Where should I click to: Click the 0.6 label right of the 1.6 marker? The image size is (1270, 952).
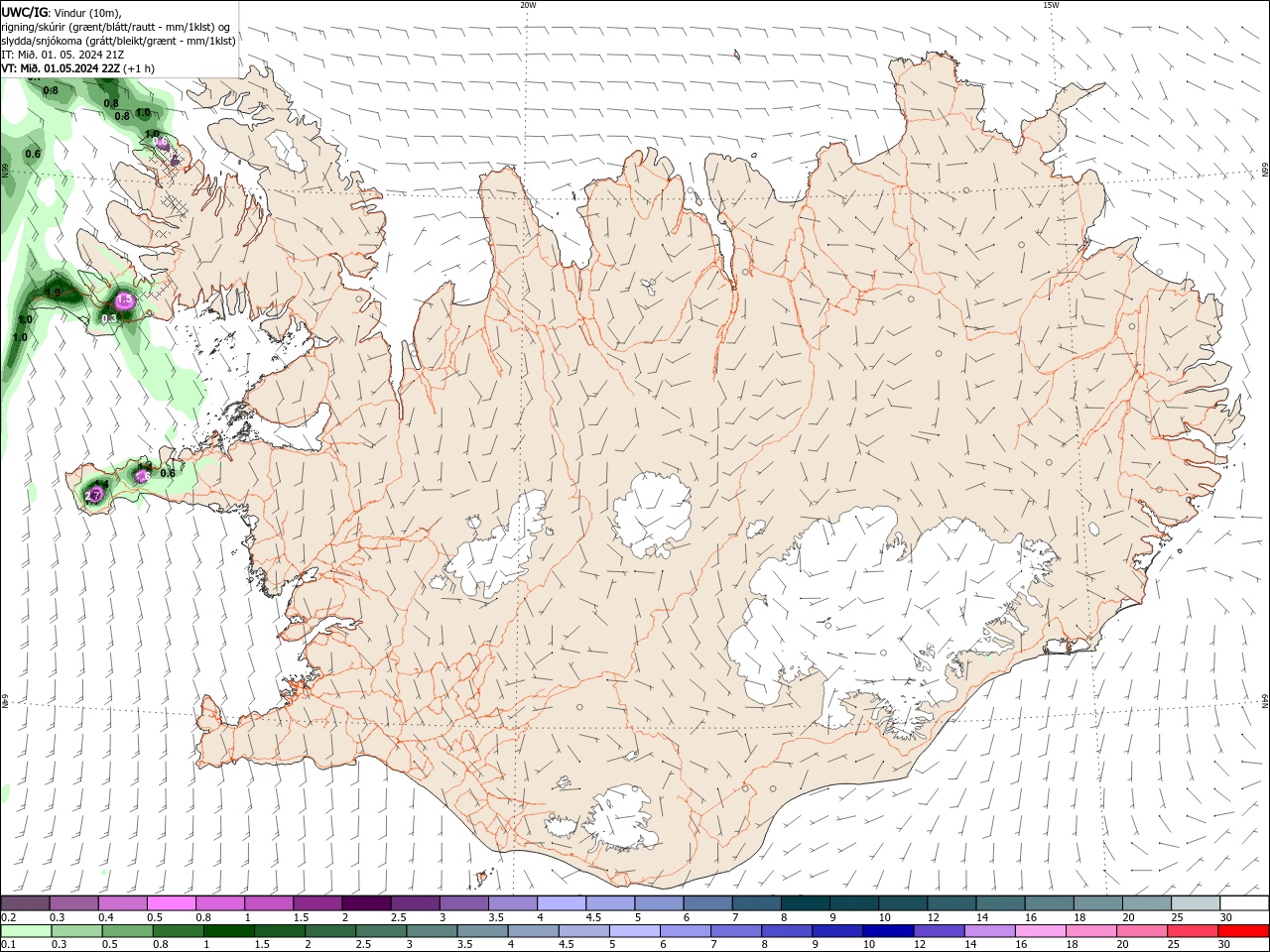click(168, 473)
